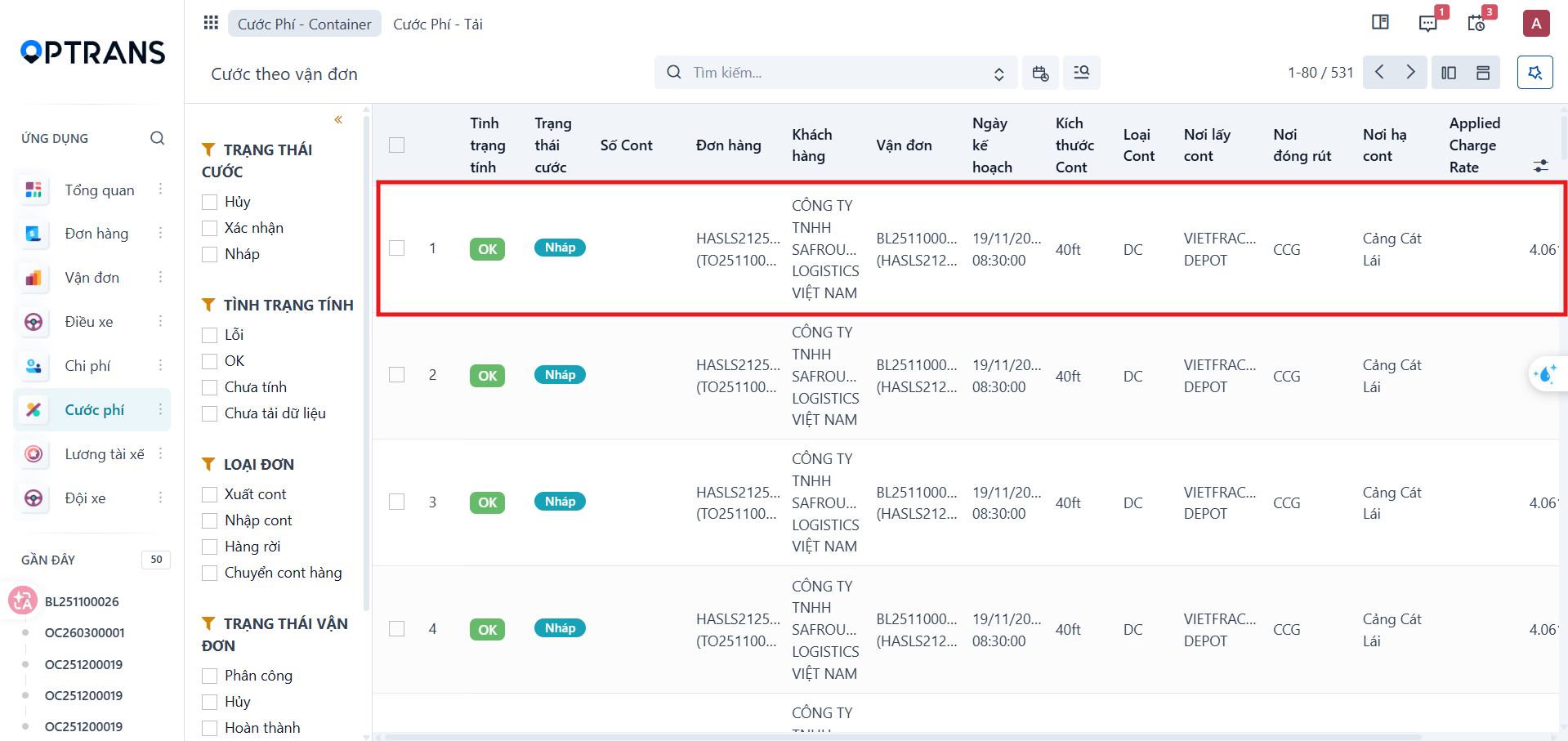Screen dimensions: 1568x741
Task: Tick the Xác nhận filter checkbox
Action: pos(210,228)
